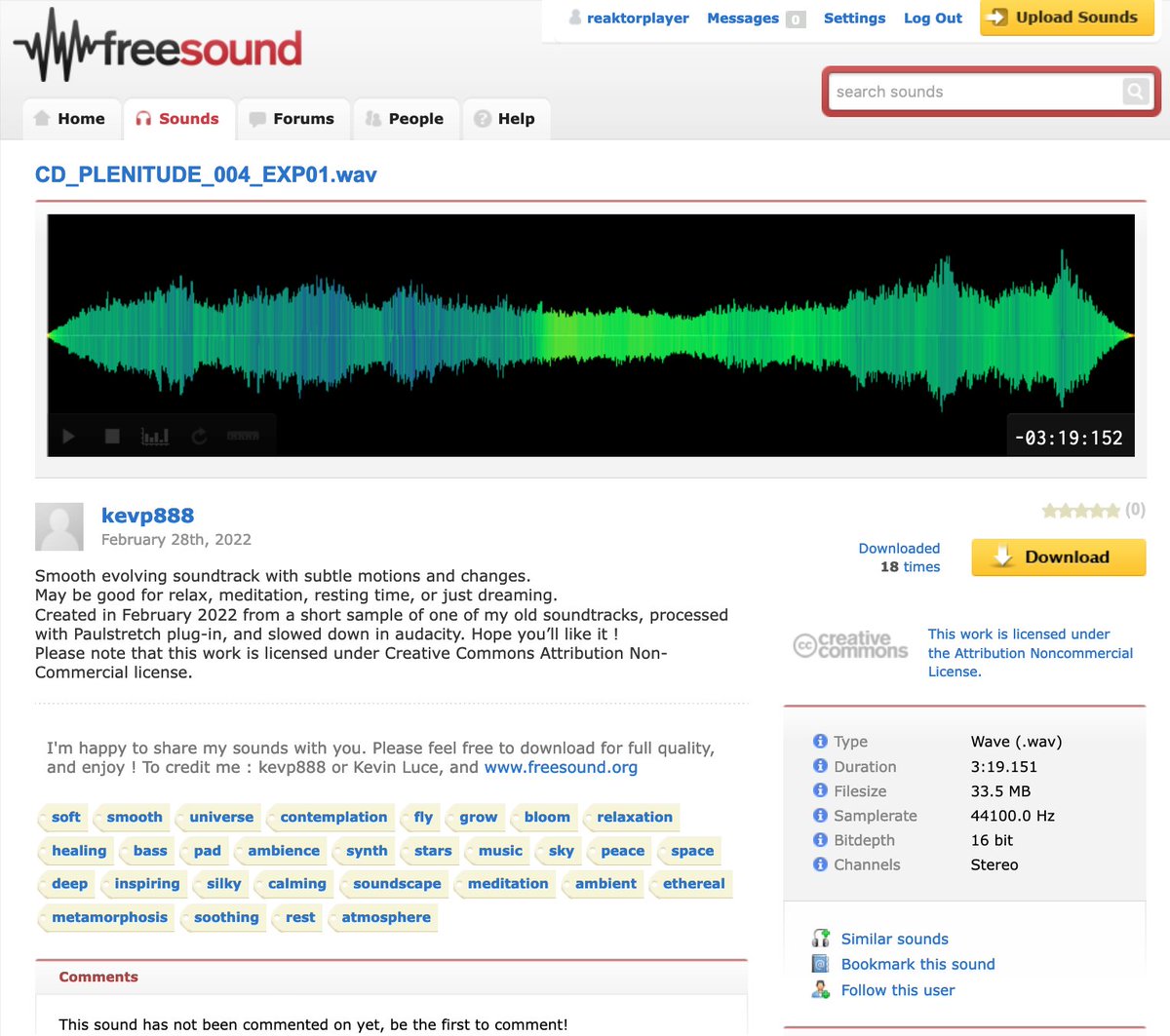This screenshot has height=1036, width=1170.
Task: Select the soundscape tag
Action: coord(395,884)
